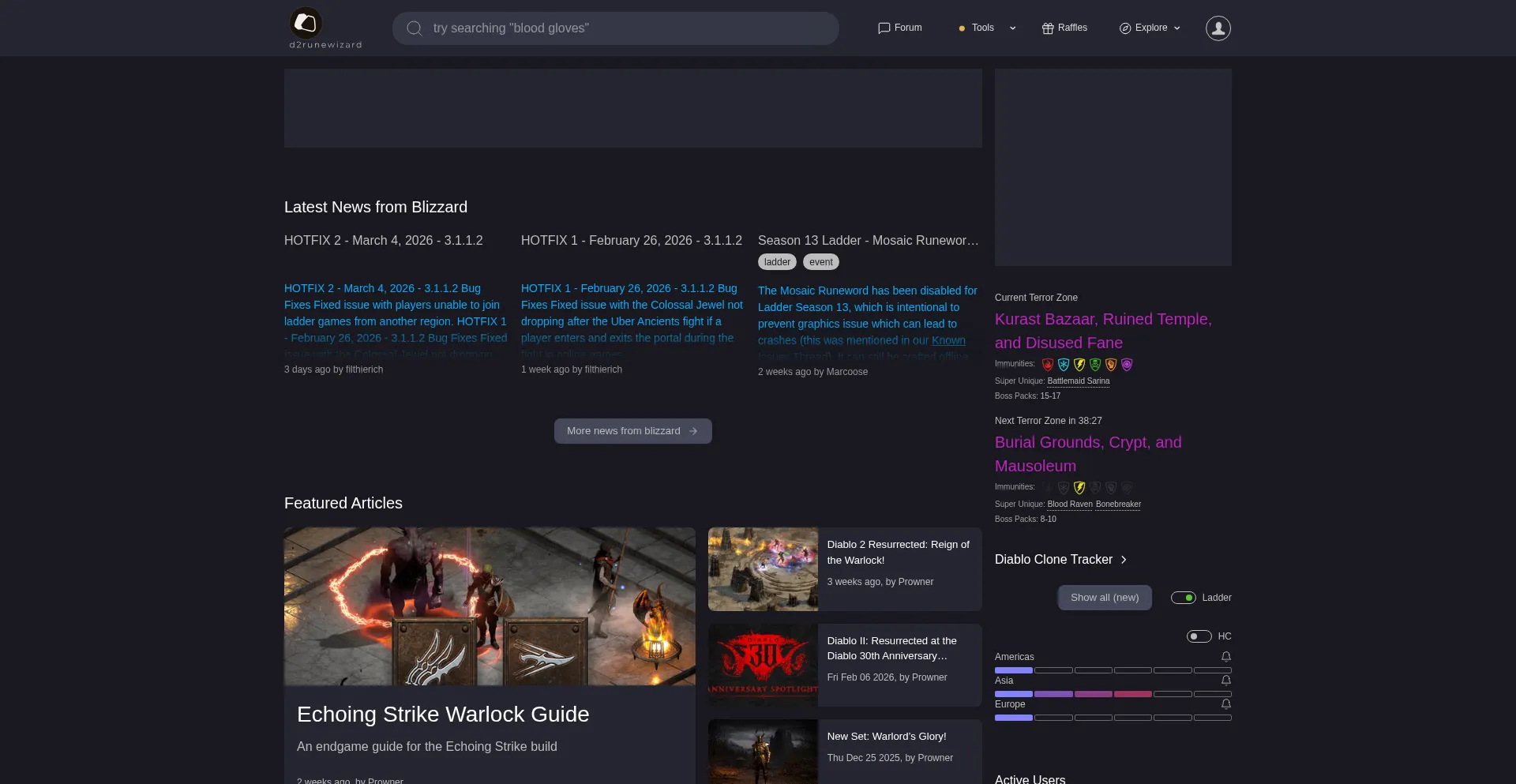Open the Tools menu
1516x784 pixels.
[983, 28]
